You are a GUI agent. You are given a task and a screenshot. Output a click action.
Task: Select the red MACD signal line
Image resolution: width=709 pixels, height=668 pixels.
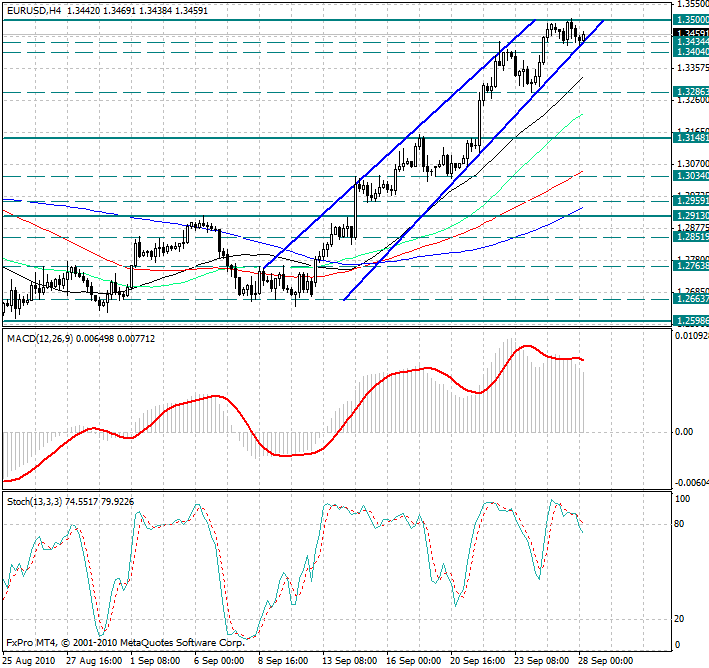(293, 455)
